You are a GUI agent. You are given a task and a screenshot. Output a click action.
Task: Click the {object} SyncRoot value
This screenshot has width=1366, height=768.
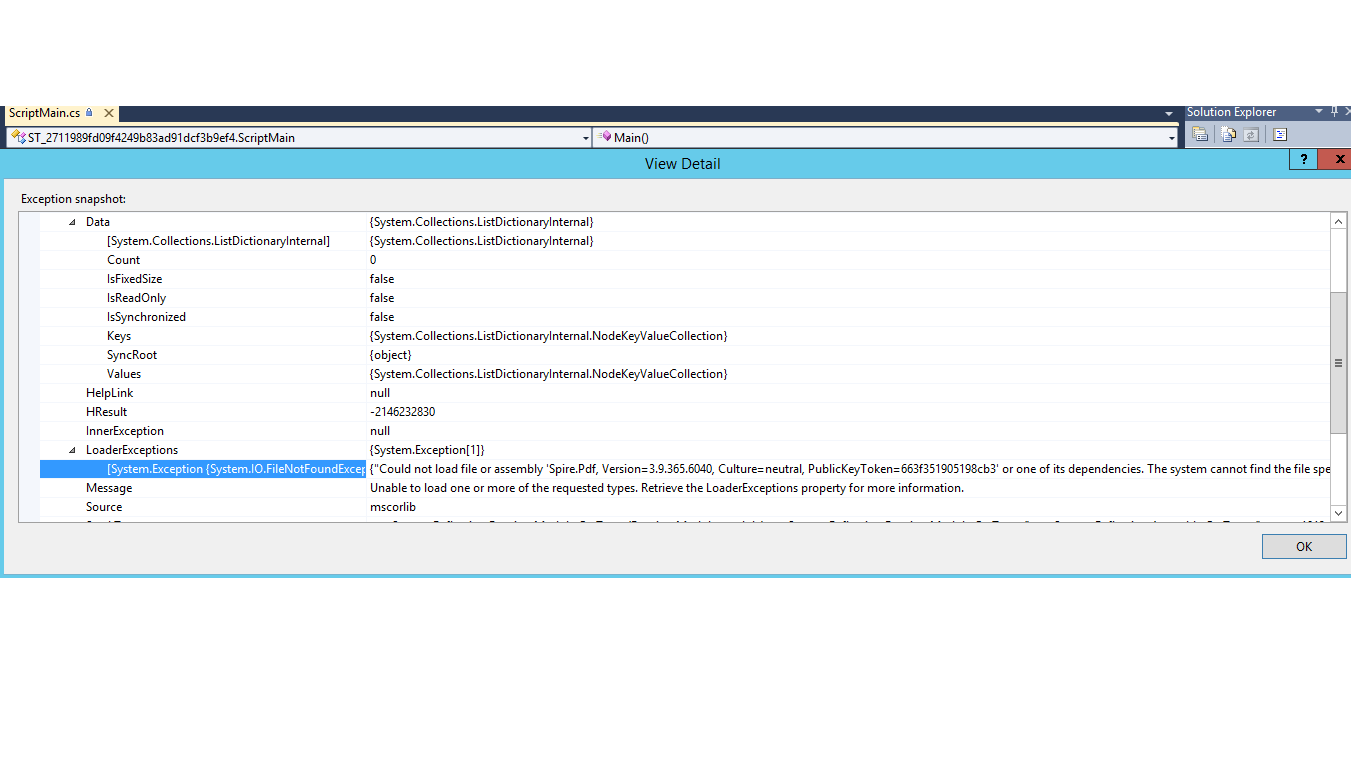coord(390,355)
